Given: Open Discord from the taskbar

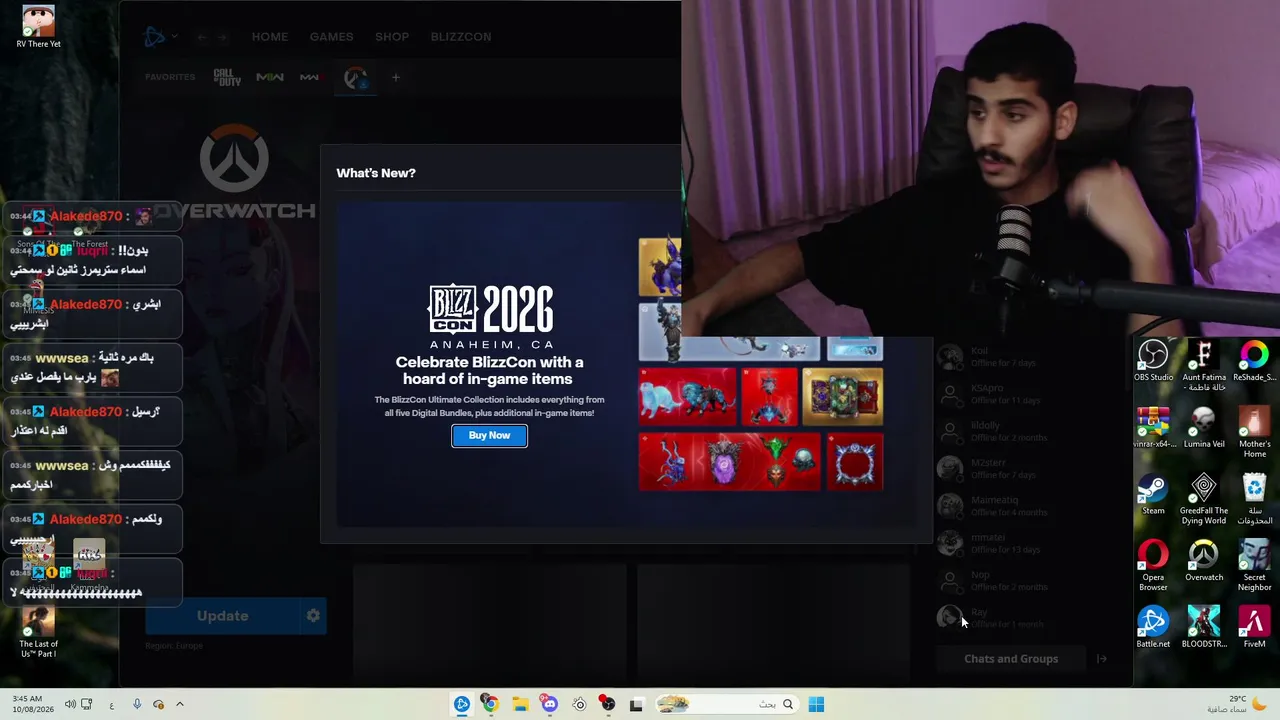Looking at the screenshot, I should (549, 705).
